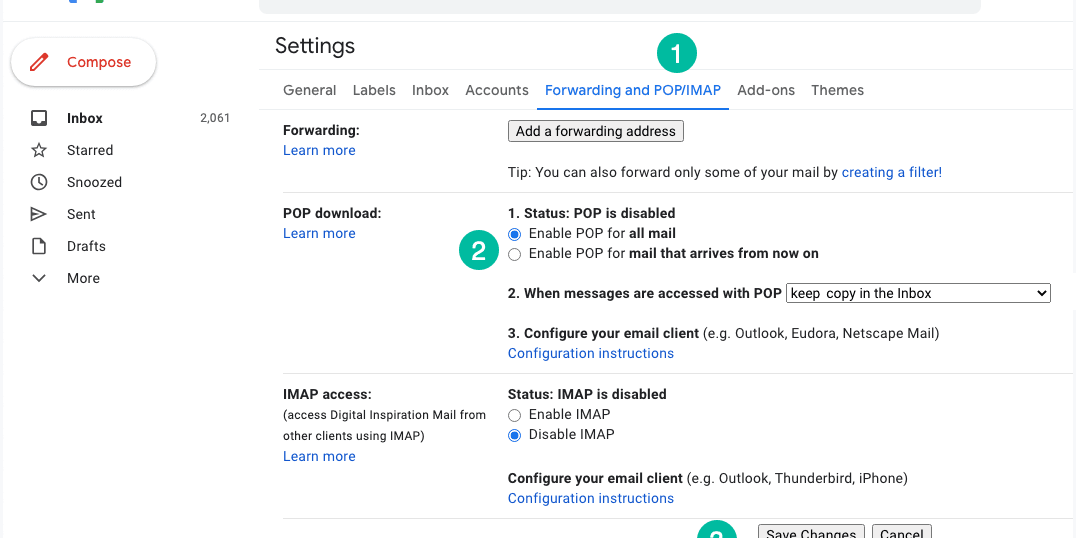Viewport: 1076px width, 538px height.
Task: Click Learn more under IMAP access
Action: coord(319,456)
